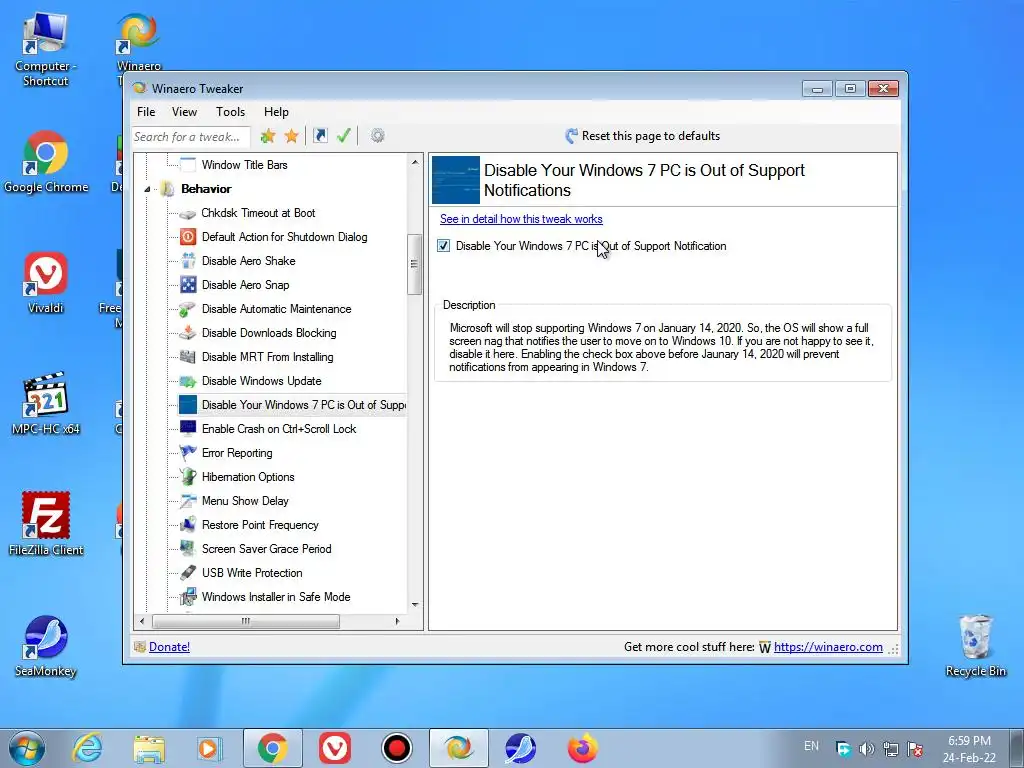The image size is (1024, 768).
Task: Click the tree horizontal scrollbar thumb
Action: coord(246,621)
